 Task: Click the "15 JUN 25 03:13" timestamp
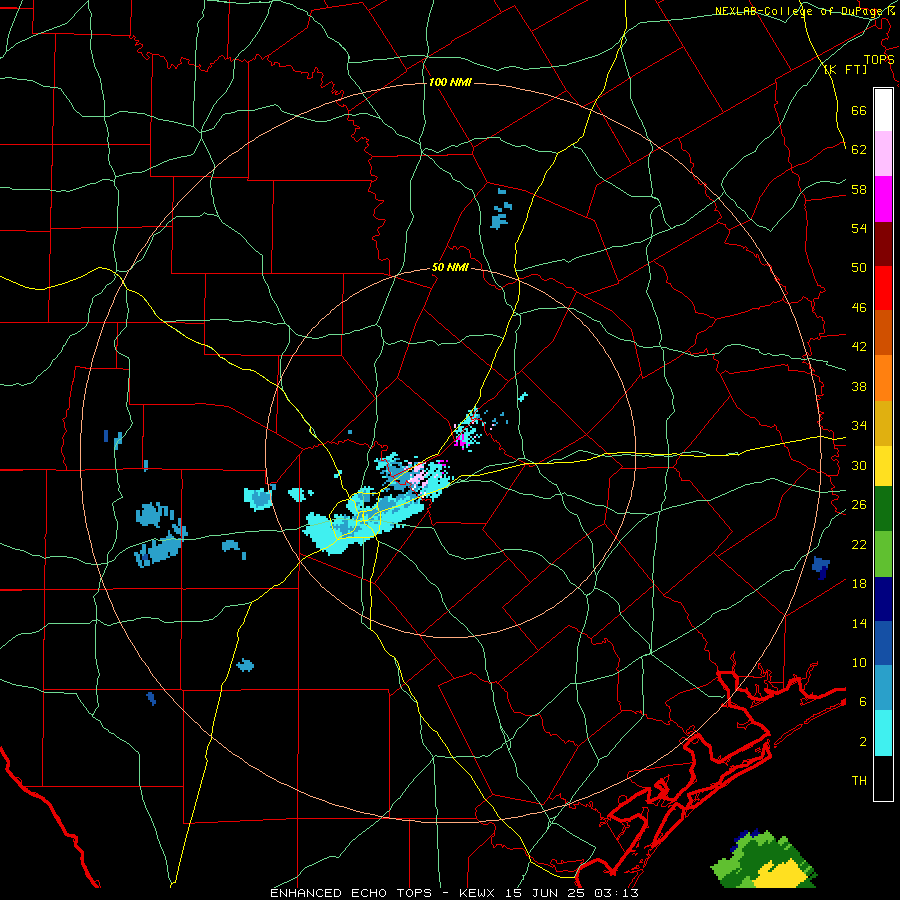[572, 893]
